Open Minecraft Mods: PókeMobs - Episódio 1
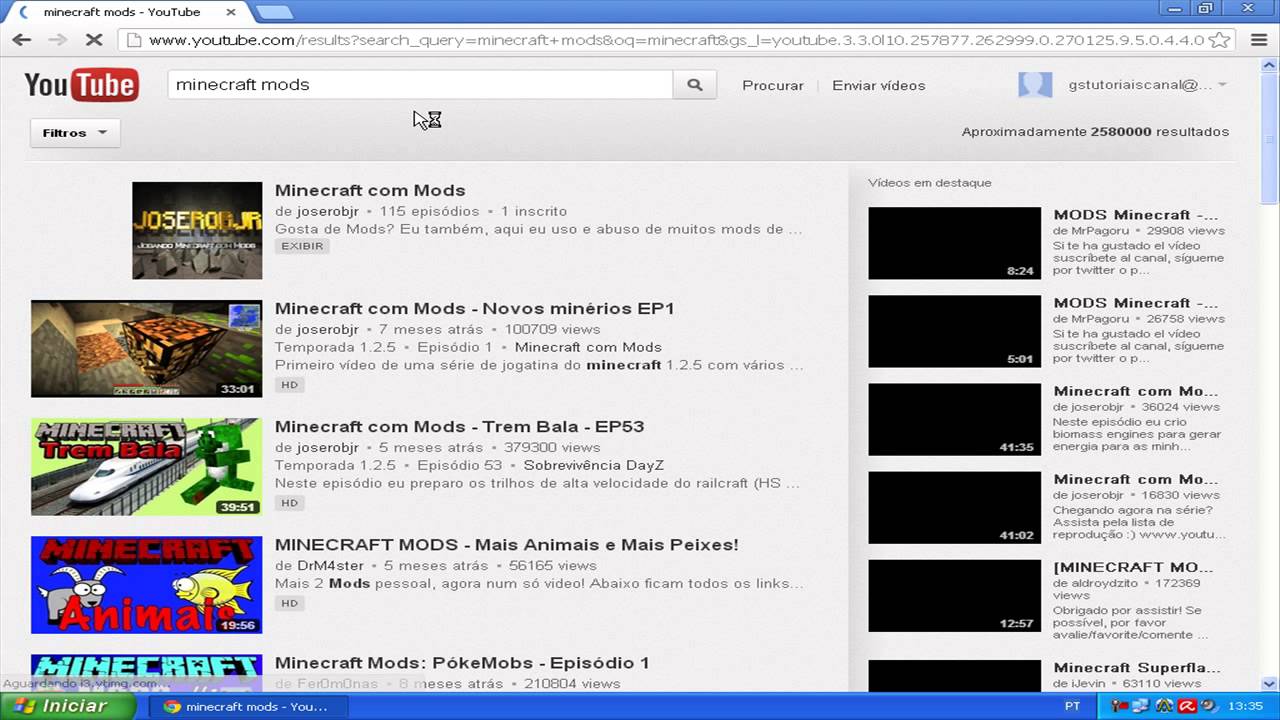 [462, 662]
